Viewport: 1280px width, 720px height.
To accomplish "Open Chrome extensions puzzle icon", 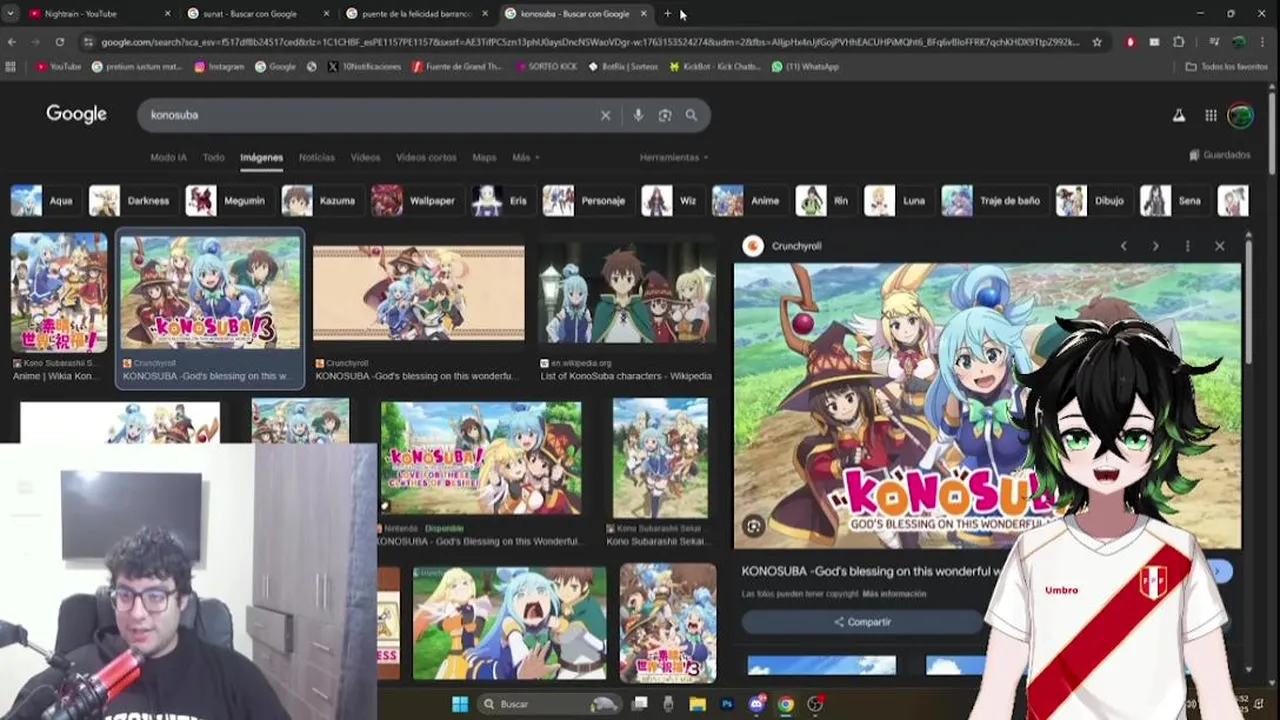I will [1179, 42].
